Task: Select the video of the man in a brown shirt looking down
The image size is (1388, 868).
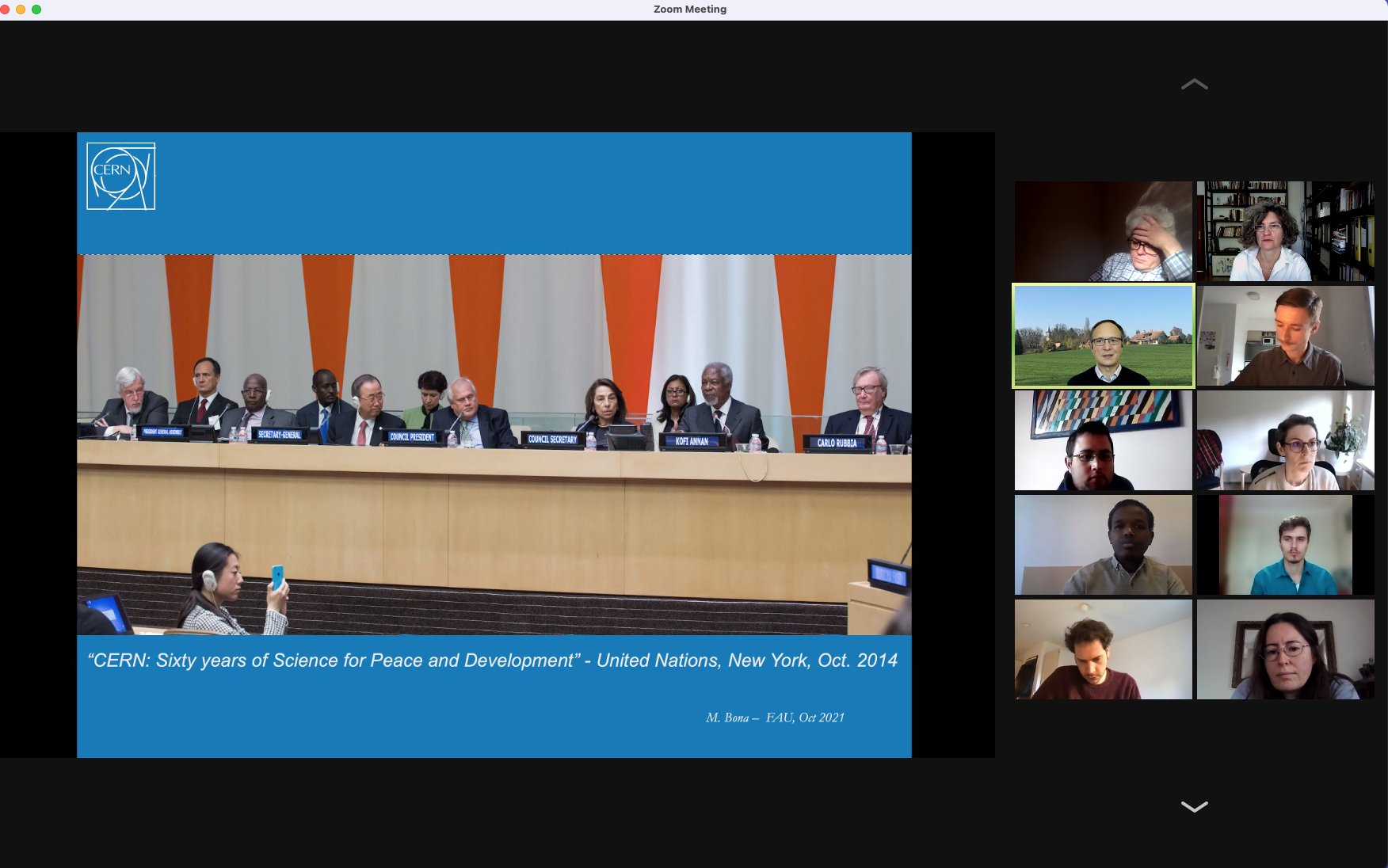Action: [1285, 336]
